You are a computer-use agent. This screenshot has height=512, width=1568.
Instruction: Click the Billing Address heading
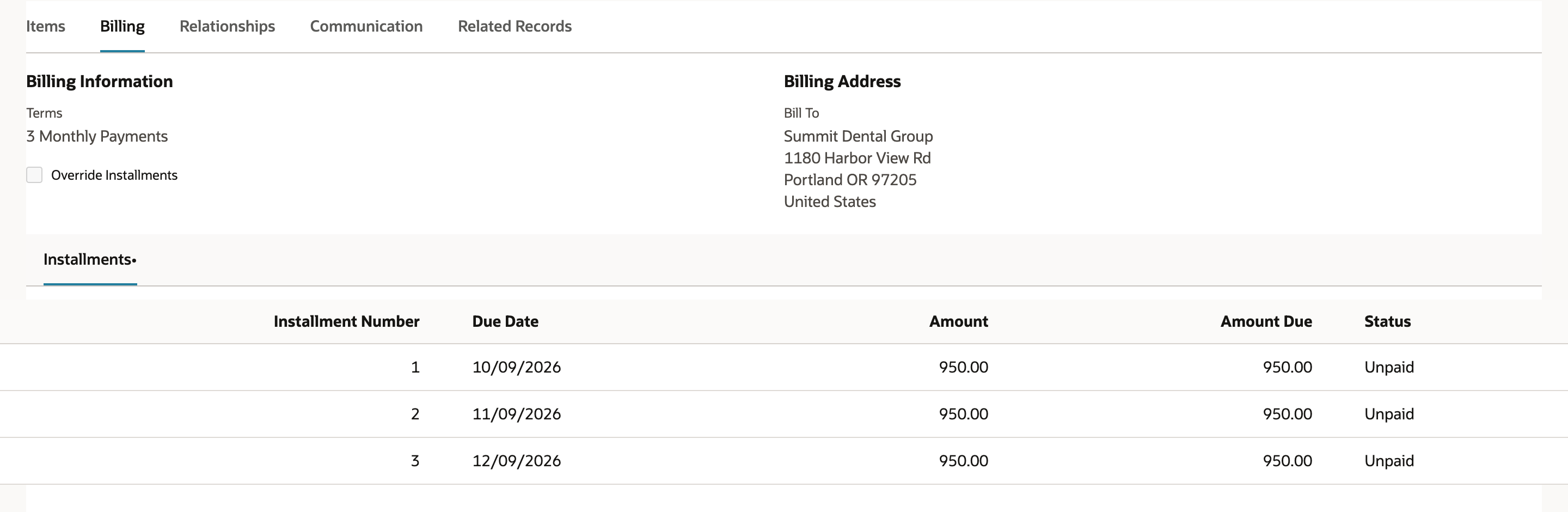click(842, 82)
